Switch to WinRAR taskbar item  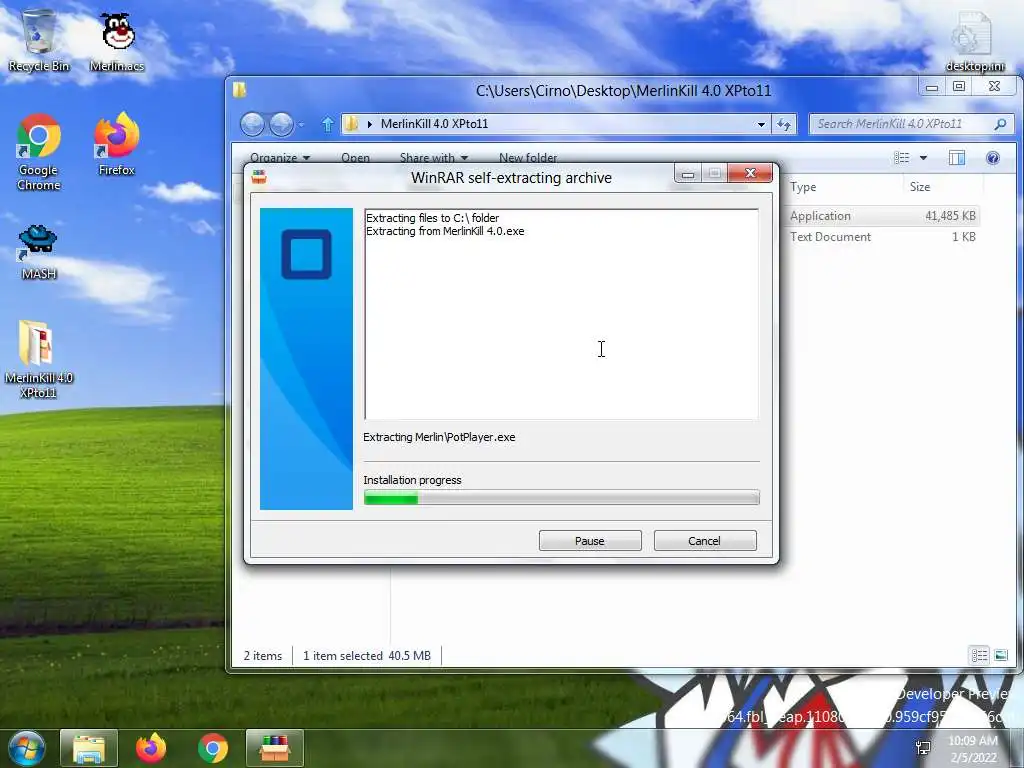coord(275,748)
